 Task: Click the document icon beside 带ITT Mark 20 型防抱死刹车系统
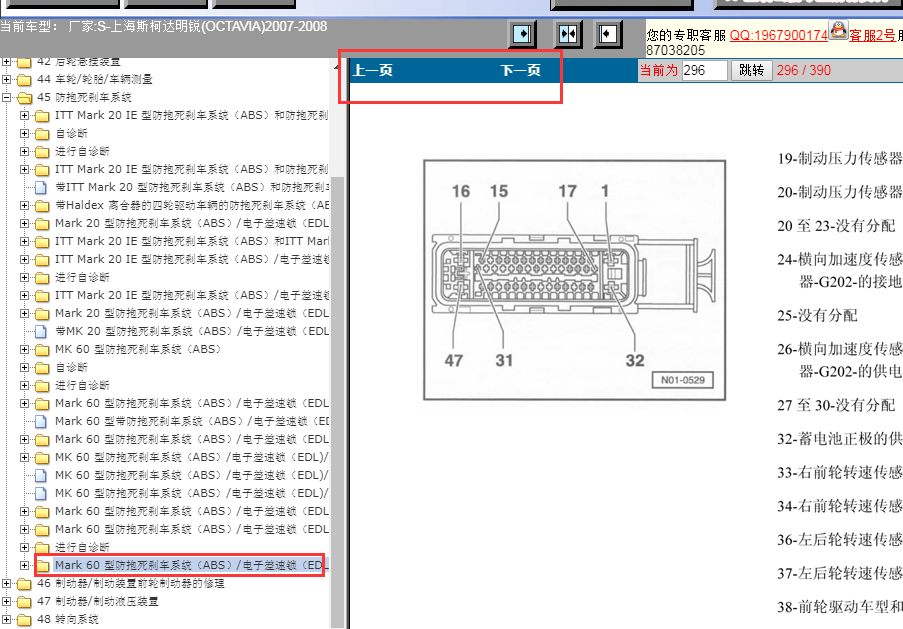tap(41, 188)
